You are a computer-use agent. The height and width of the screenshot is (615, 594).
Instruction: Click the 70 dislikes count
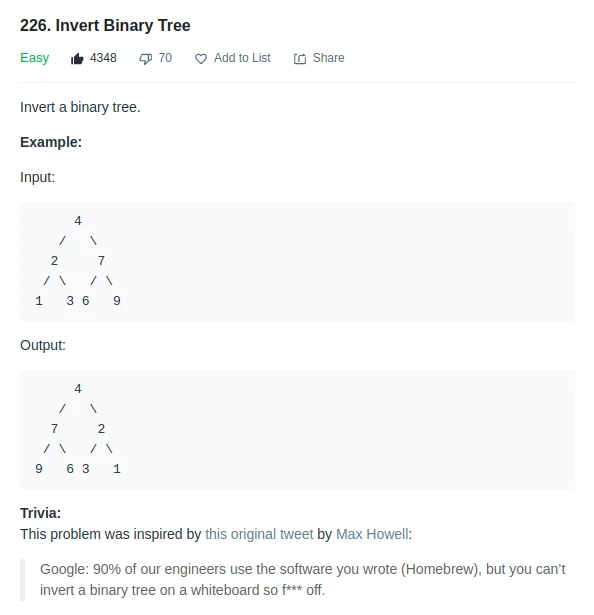(x=165, y=58)
